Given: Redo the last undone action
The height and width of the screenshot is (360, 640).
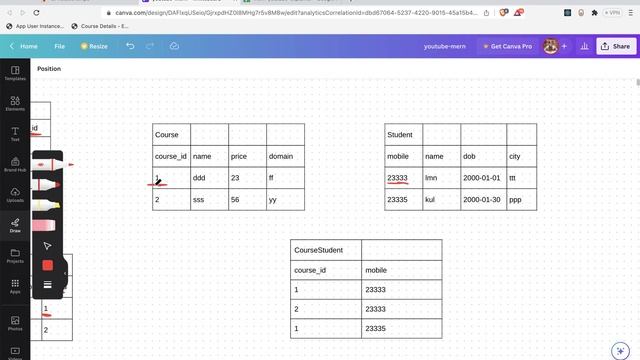Looking at the screenshot, I should pyautogui.click(x=150, y=46).
